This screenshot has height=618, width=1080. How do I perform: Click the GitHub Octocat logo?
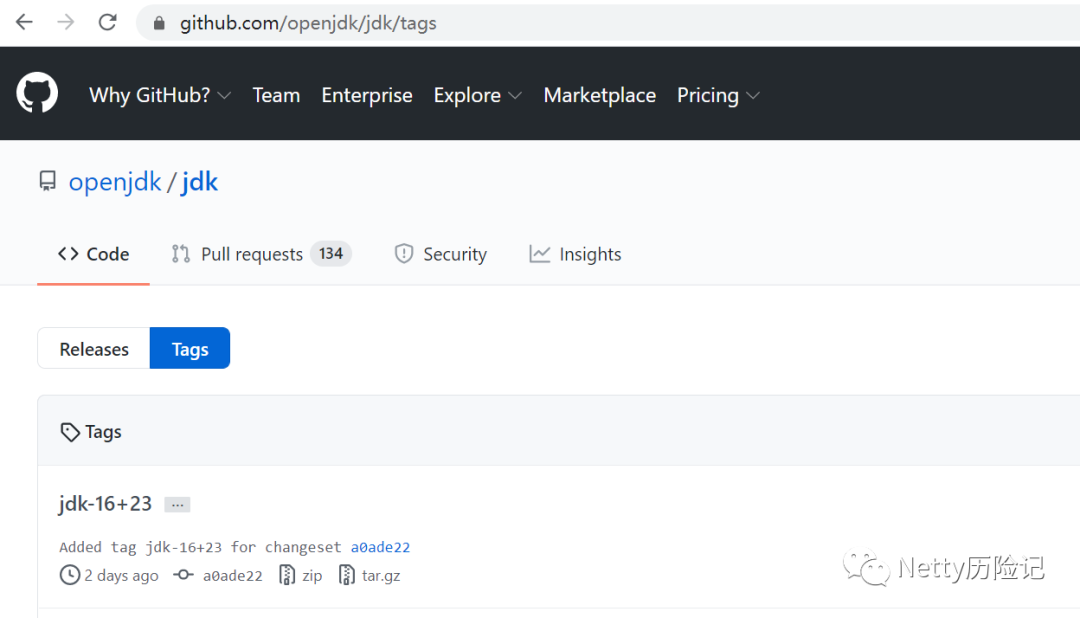pyautogui.click(x=37, y=94)
